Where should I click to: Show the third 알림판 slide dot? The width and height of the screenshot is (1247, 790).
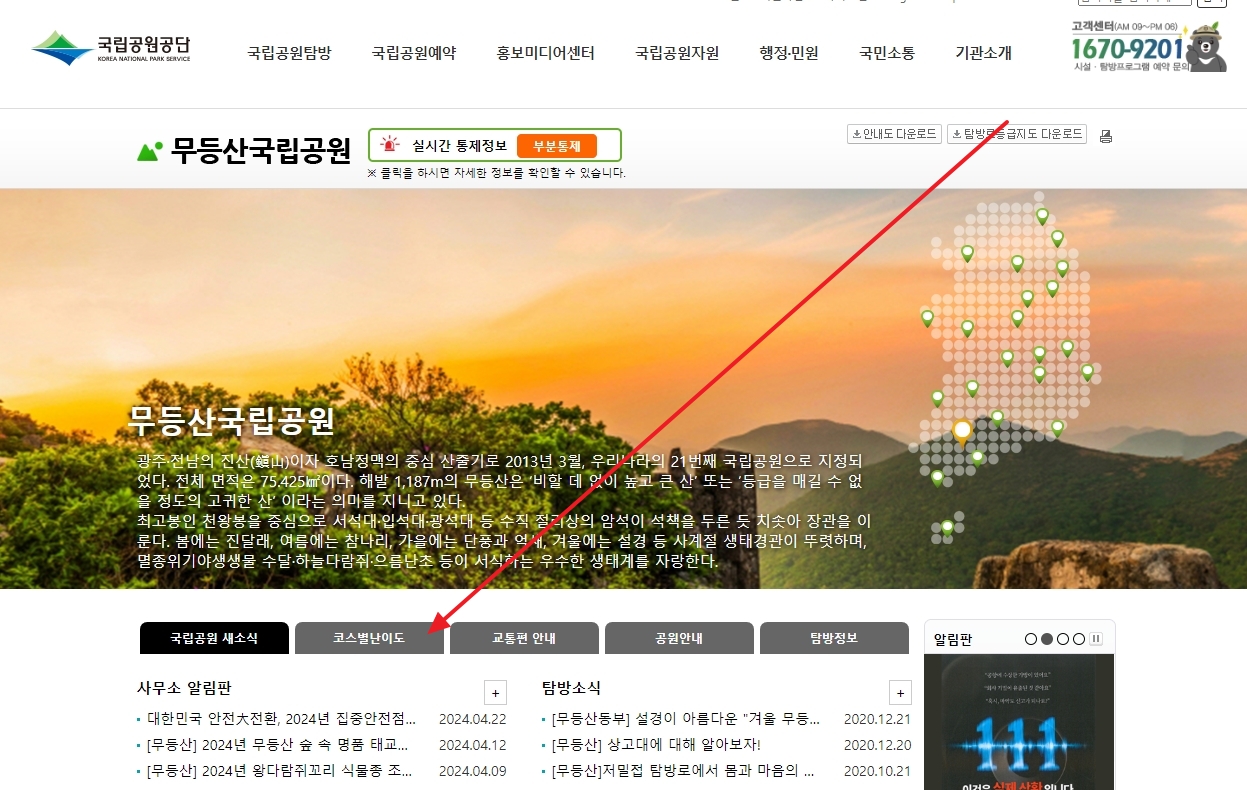click(1063, 639)
